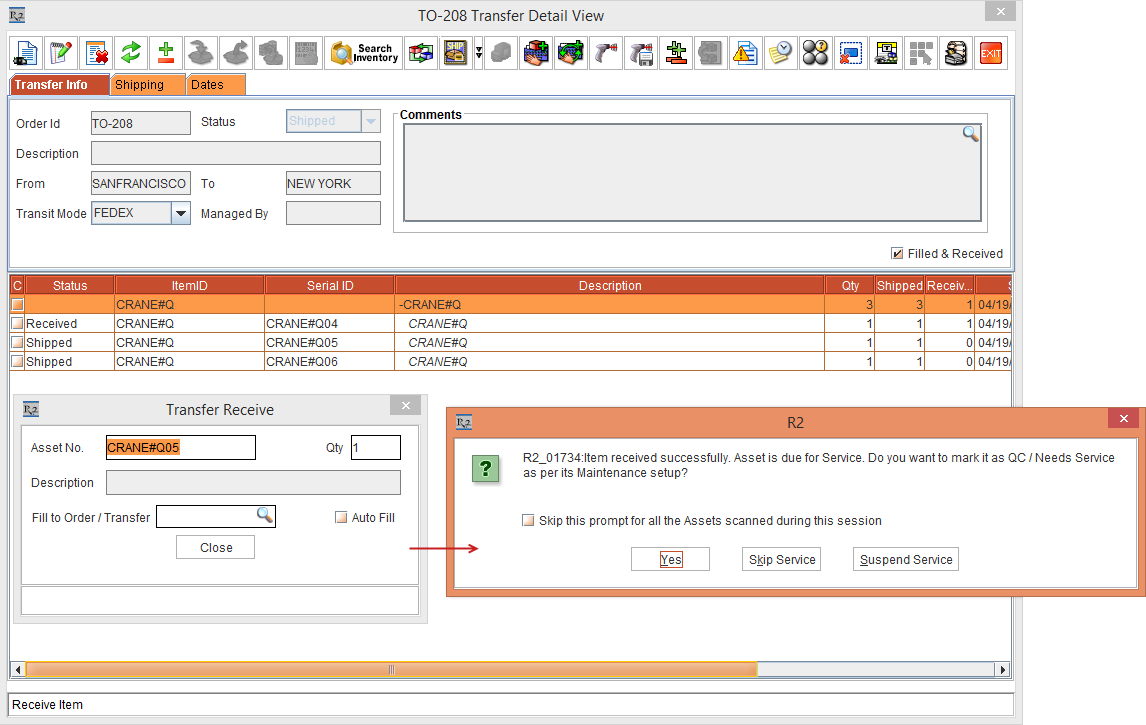Check Skip this prompt for all Assets

(528, 521)
